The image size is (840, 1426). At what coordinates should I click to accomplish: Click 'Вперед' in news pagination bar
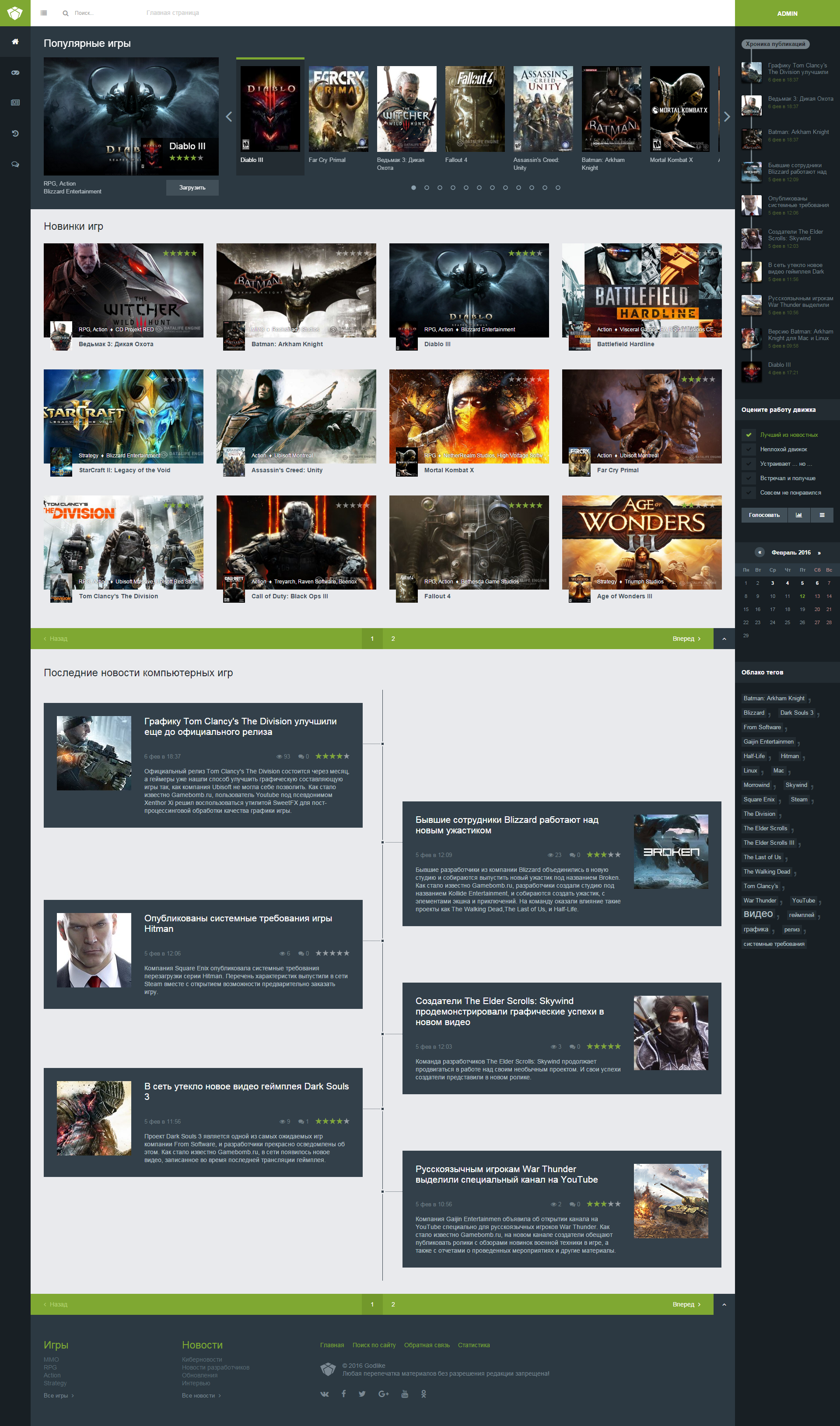pyautogui.click(x=686, y=1304)
